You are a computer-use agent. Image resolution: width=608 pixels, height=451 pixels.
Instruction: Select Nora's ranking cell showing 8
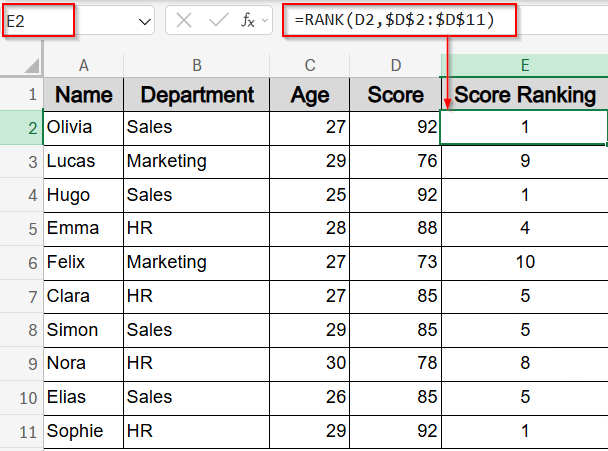525,363
